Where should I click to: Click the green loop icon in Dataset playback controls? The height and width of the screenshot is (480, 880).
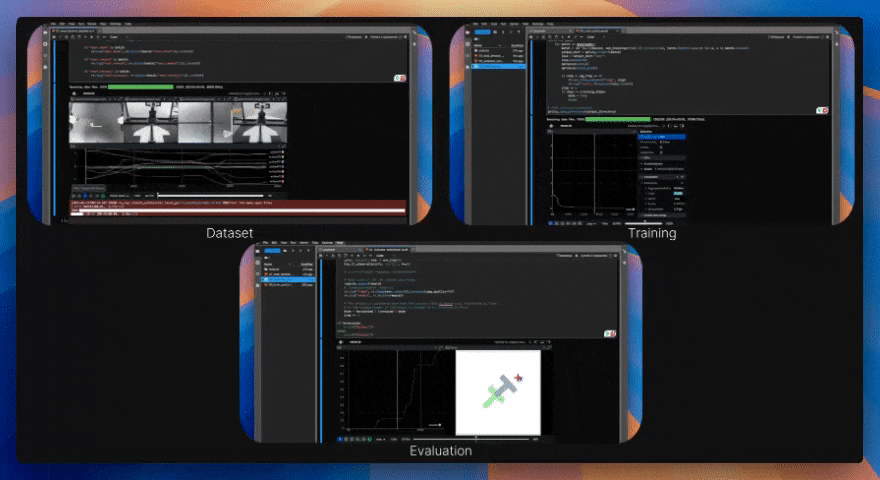point(103,196)
